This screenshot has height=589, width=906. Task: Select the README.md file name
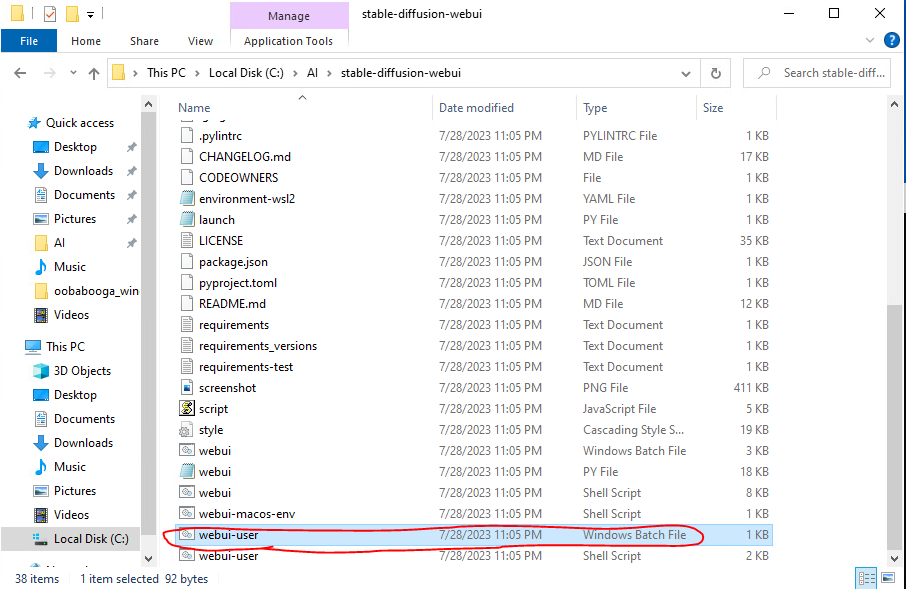pos(232,303)
